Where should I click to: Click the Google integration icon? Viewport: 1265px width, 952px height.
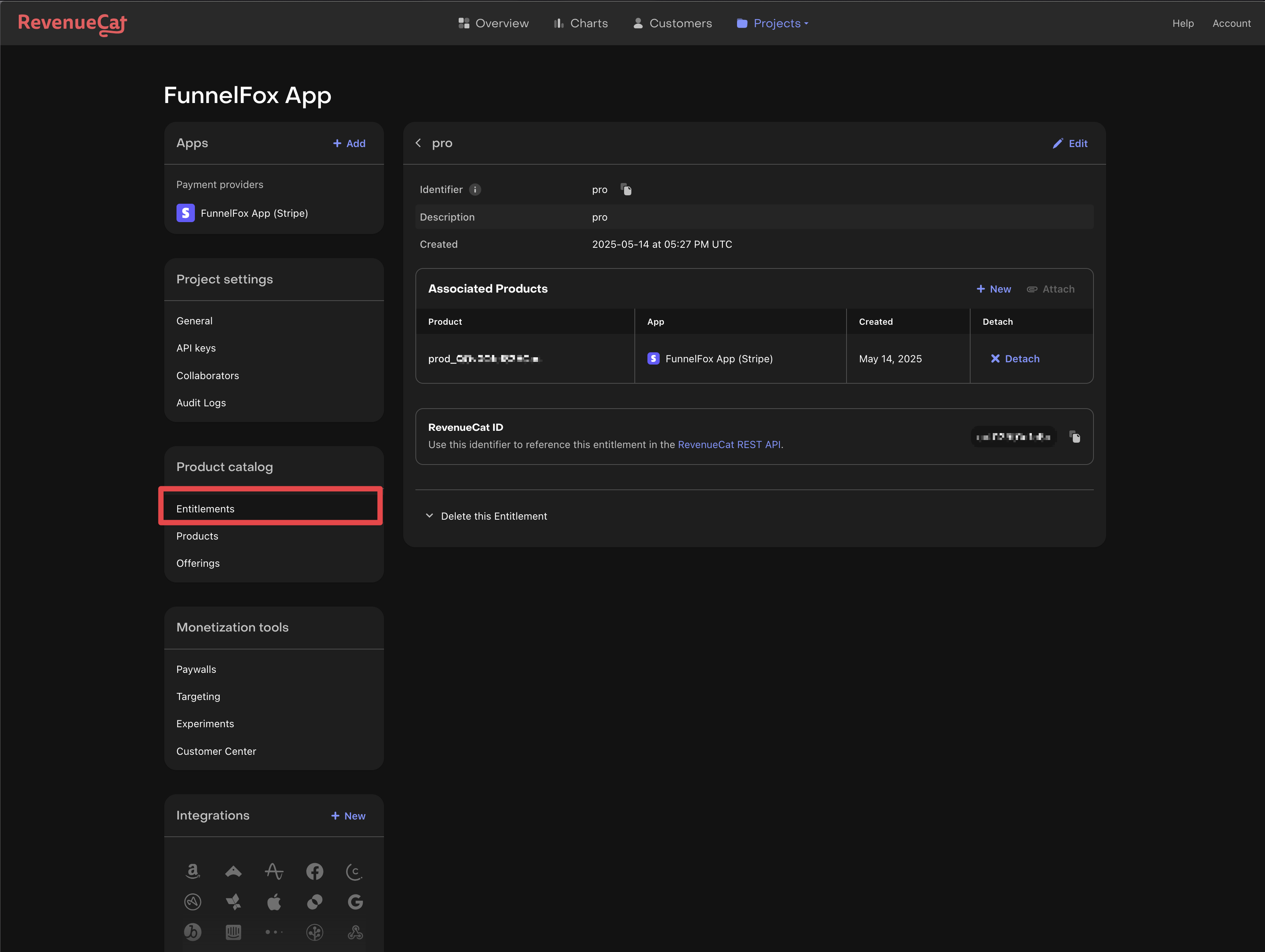(355, 902)
